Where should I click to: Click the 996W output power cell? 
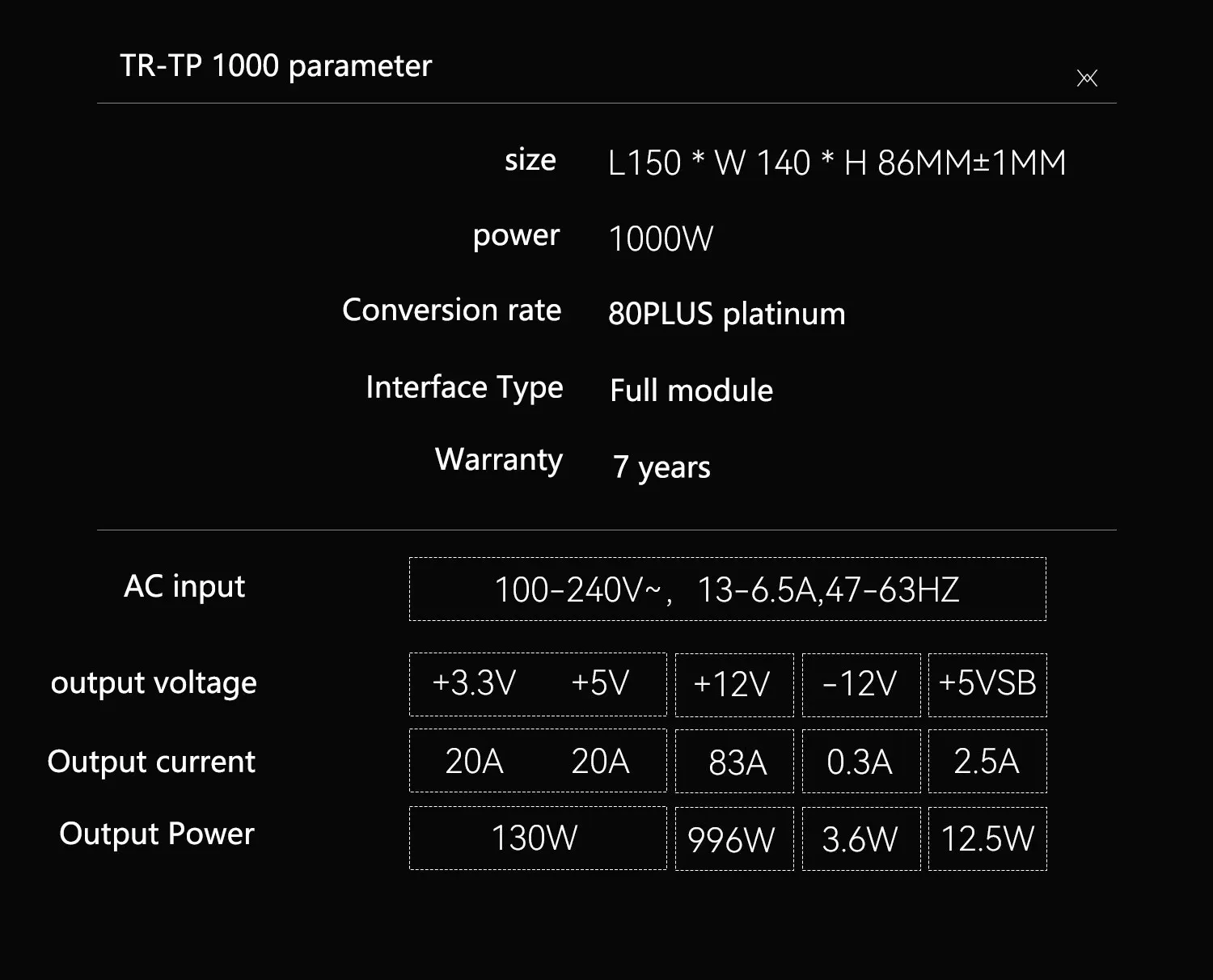pyautogui.click(x=732, y=839)
